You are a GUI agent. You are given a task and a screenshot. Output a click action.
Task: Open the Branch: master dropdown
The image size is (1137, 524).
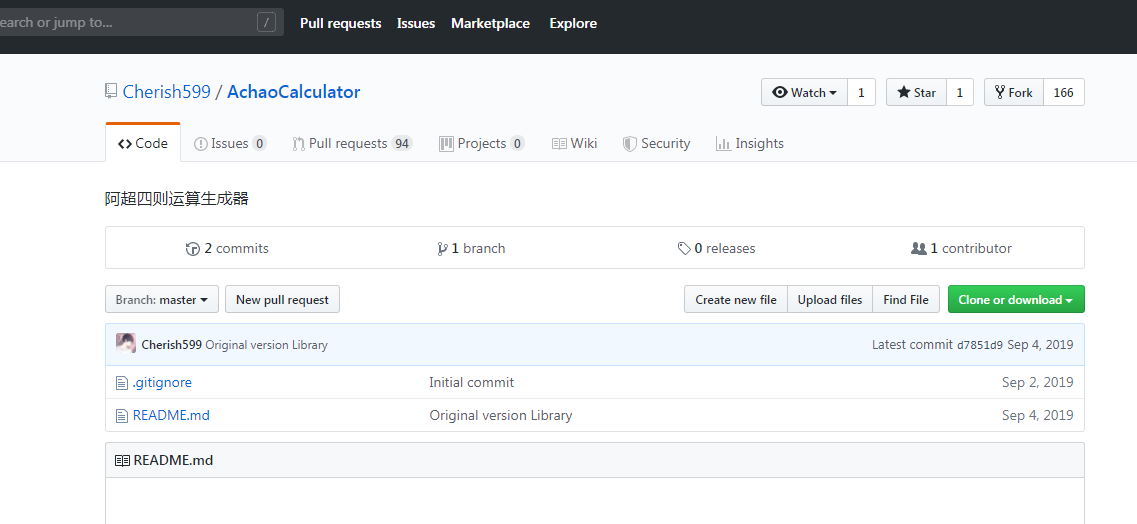[162, 299]
